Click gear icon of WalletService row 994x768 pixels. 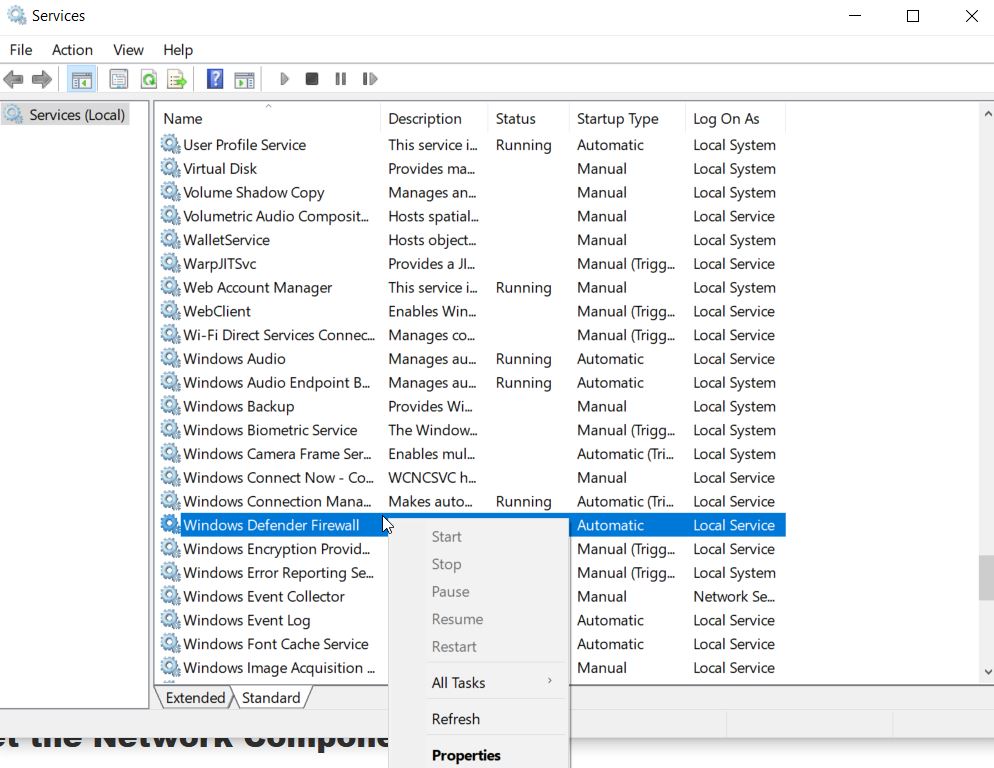[170, 240]
